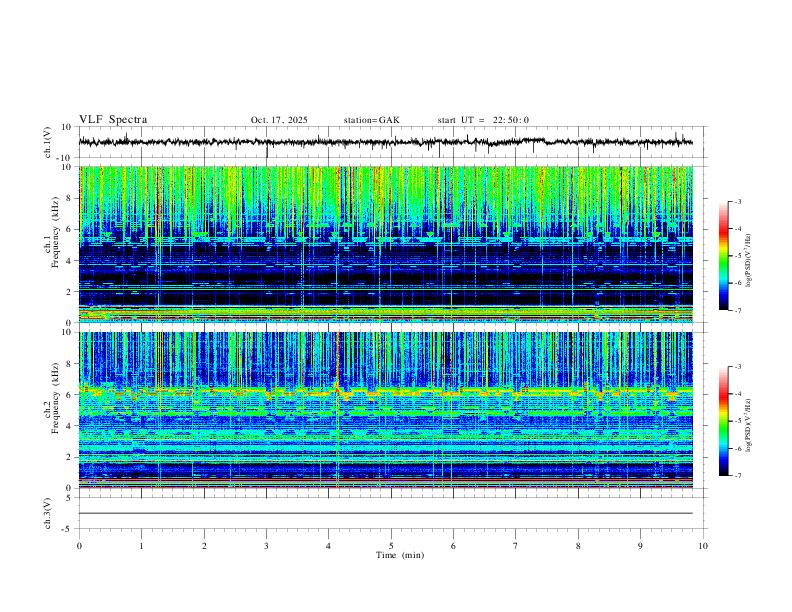
Task: Click time axis tick label '3'
Action: tap(266, 546)
